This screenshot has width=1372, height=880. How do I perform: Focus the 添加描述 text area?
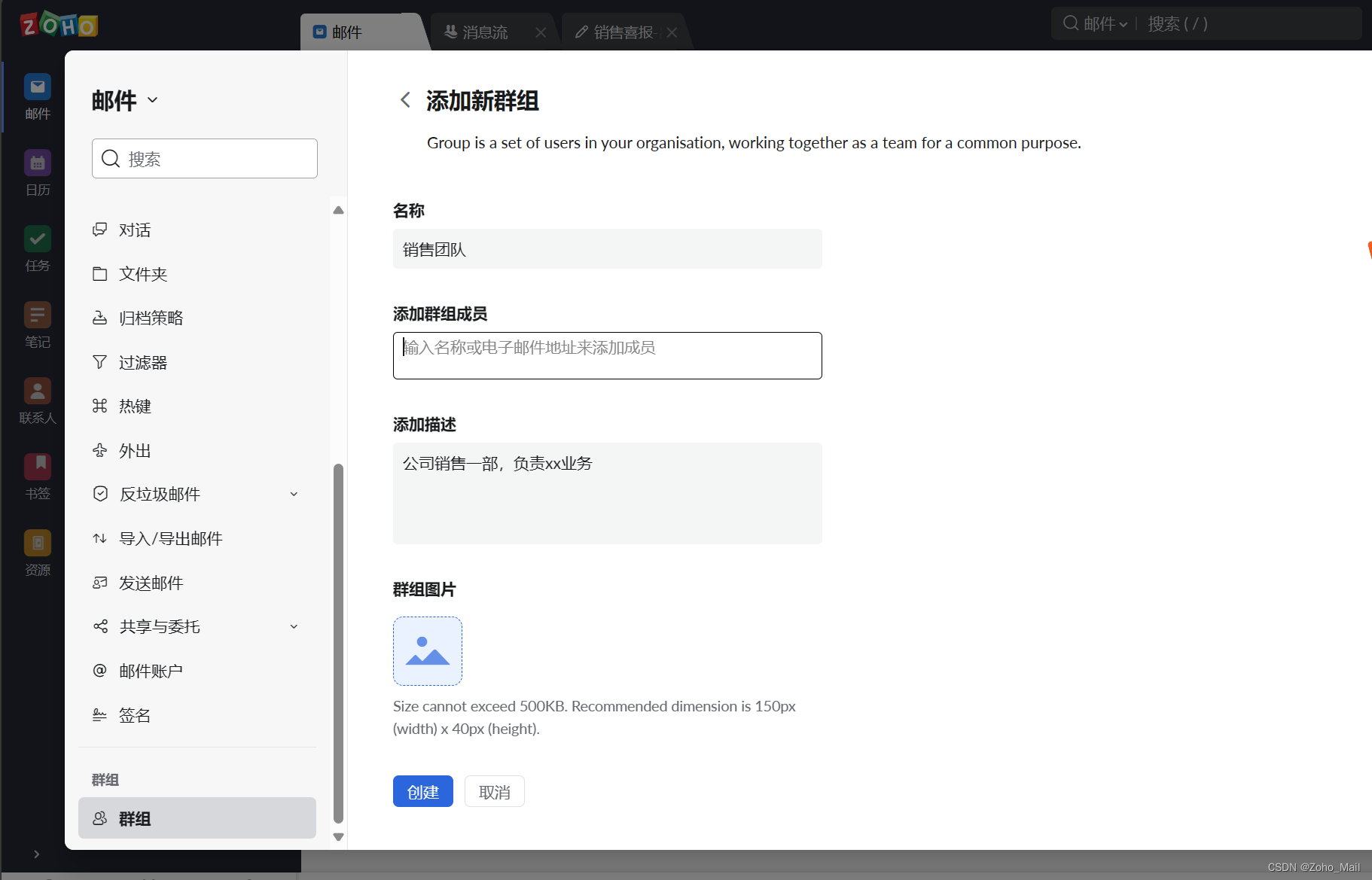608,493
